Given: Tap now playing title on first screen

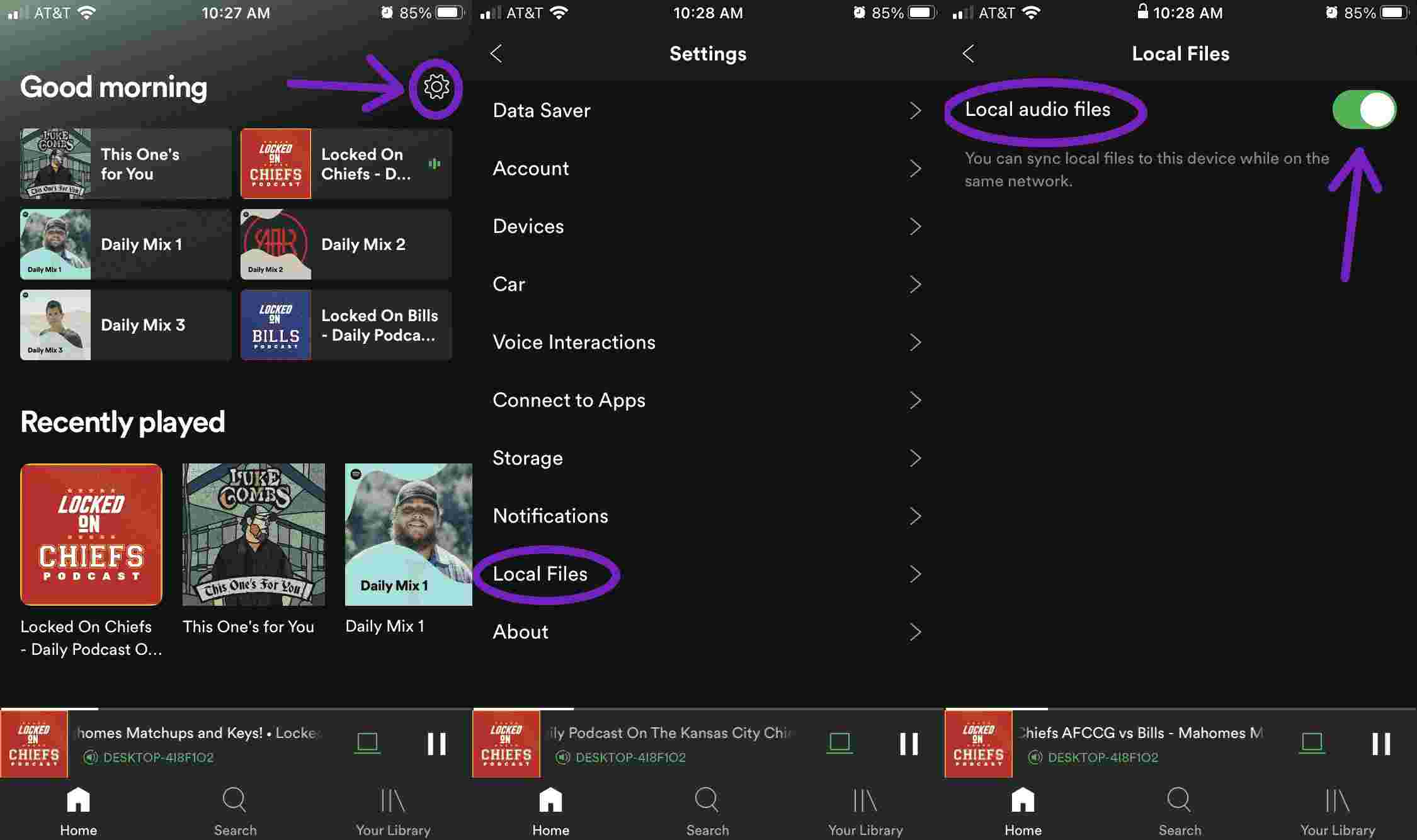Looking at the screenshot, I should 199,733.
